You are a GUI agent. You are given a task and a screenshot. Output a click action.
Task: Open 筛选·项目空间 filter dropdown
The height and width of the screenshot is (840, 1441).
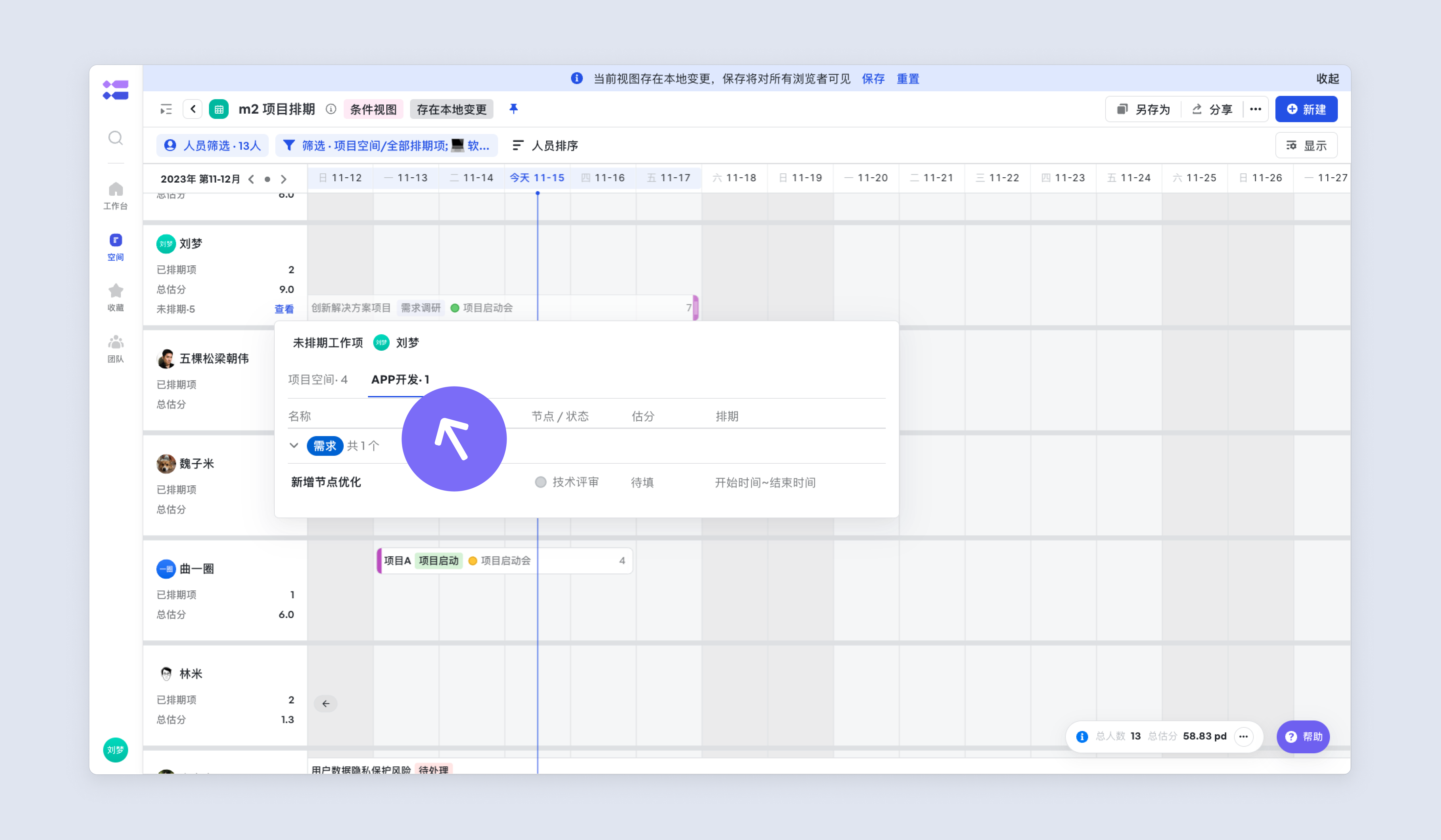[x=387, y=146]
